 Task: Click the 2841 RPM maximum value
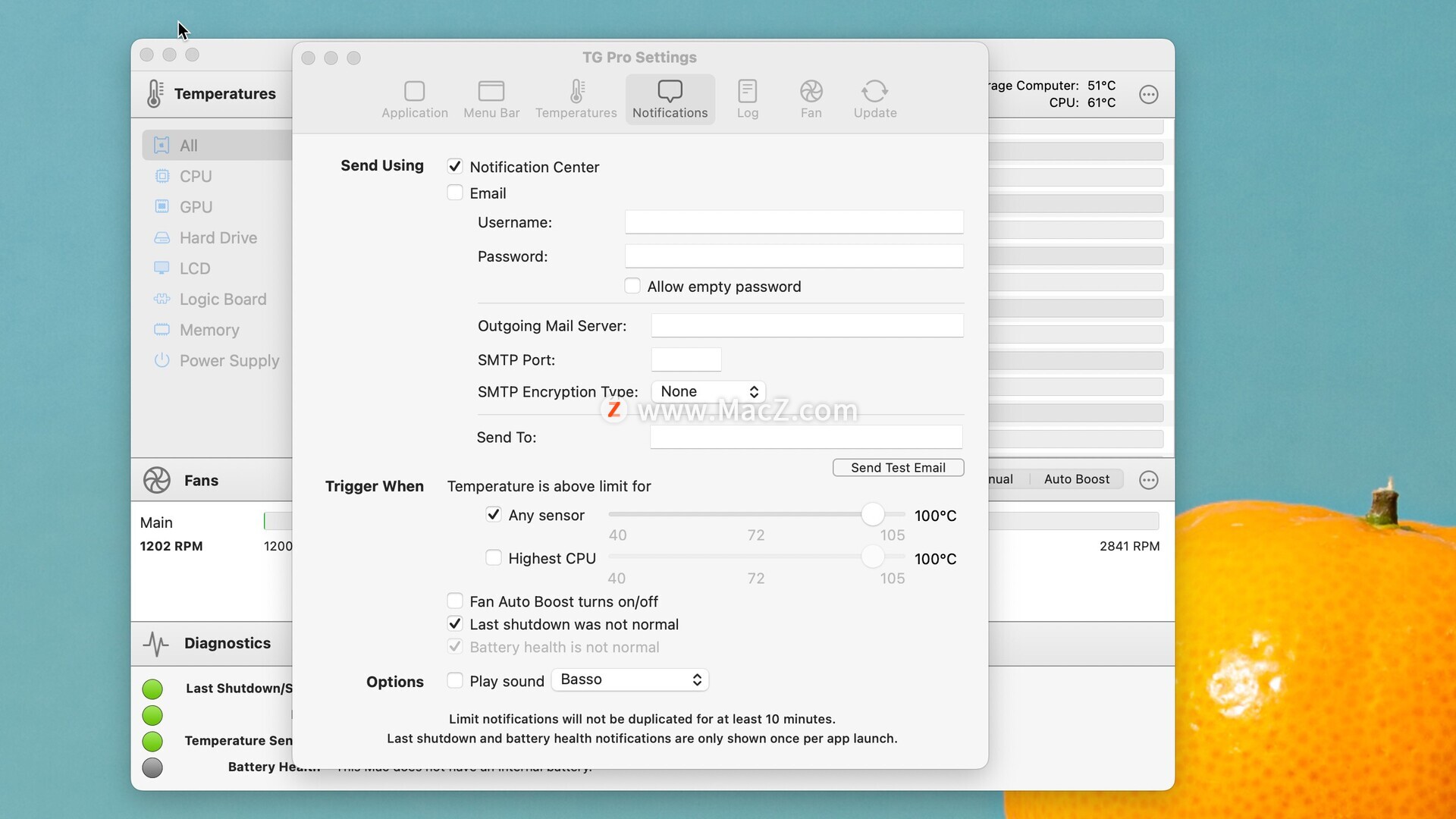1129,546
